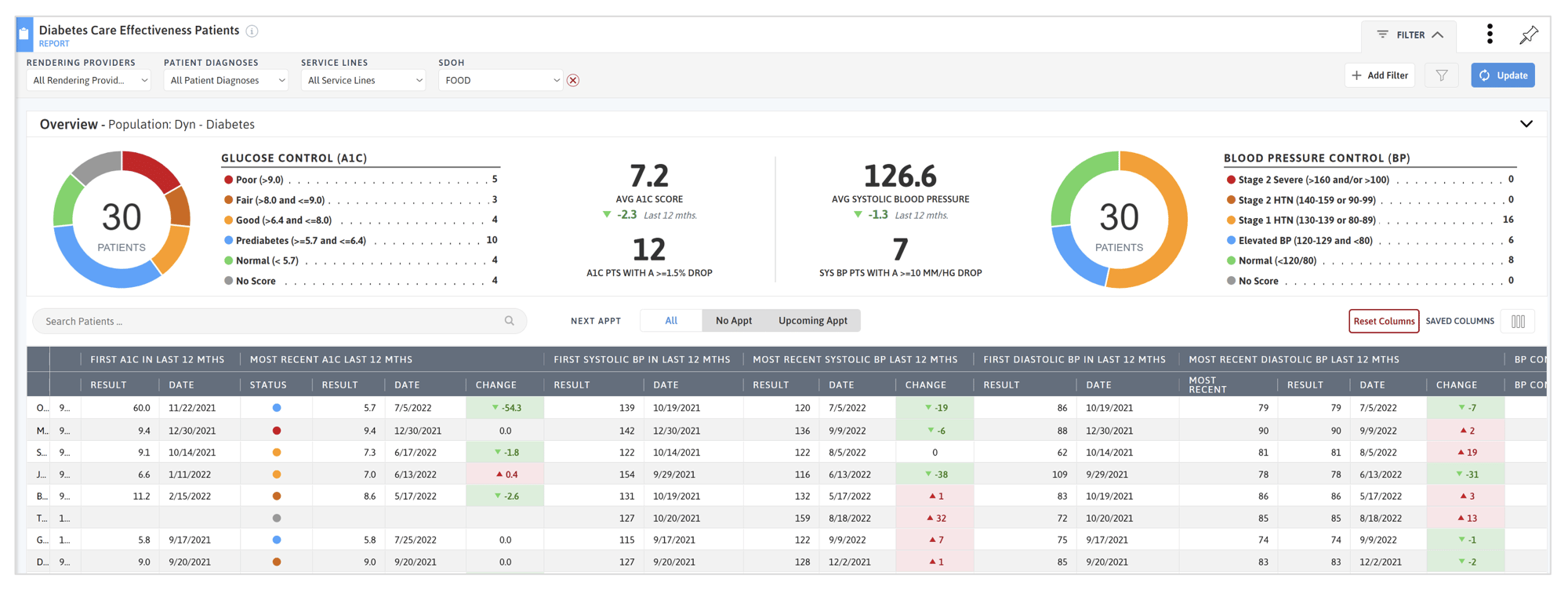Image resolution: width=1568 pixels, height=593 pixels.
Task: Open the Rendering Providers dropdown
Action: pos(89,80)
